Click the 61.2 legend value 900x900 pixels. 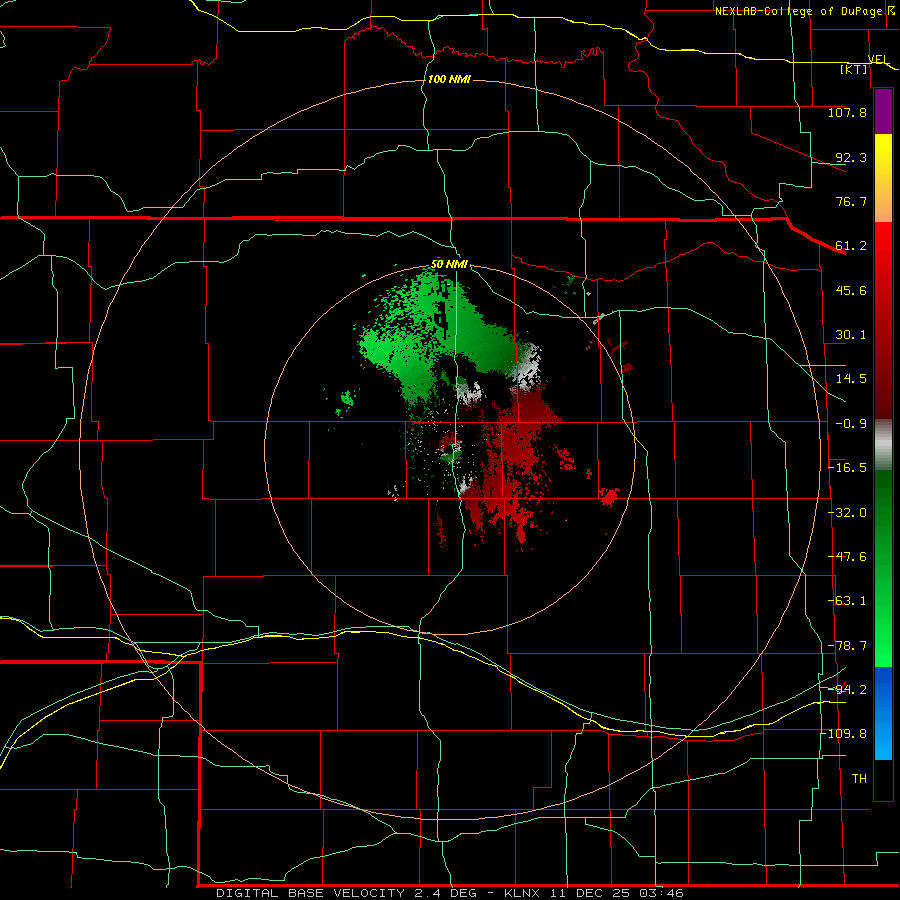[x=851, y=246]
